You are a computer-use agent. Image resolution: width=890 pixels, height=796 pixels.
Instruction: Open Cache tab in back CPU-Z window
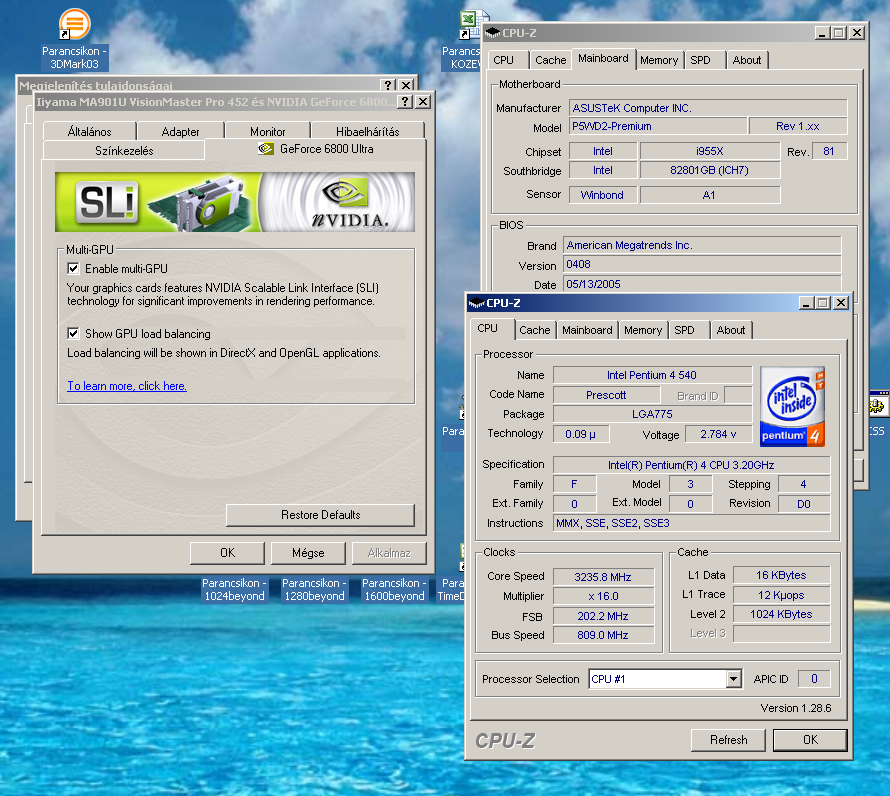click(x=551, y=60)
